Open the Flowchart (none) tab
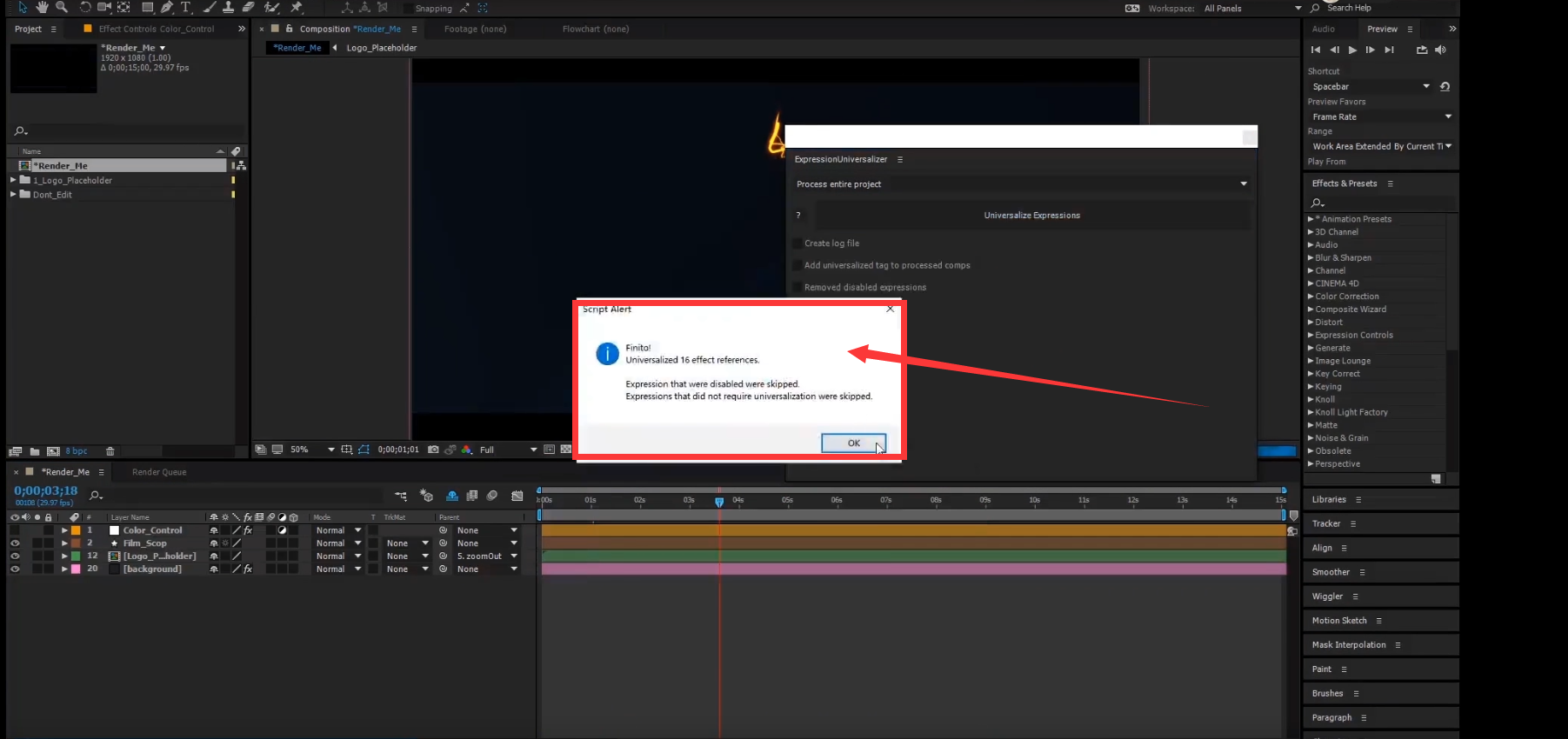 (596, 29)
